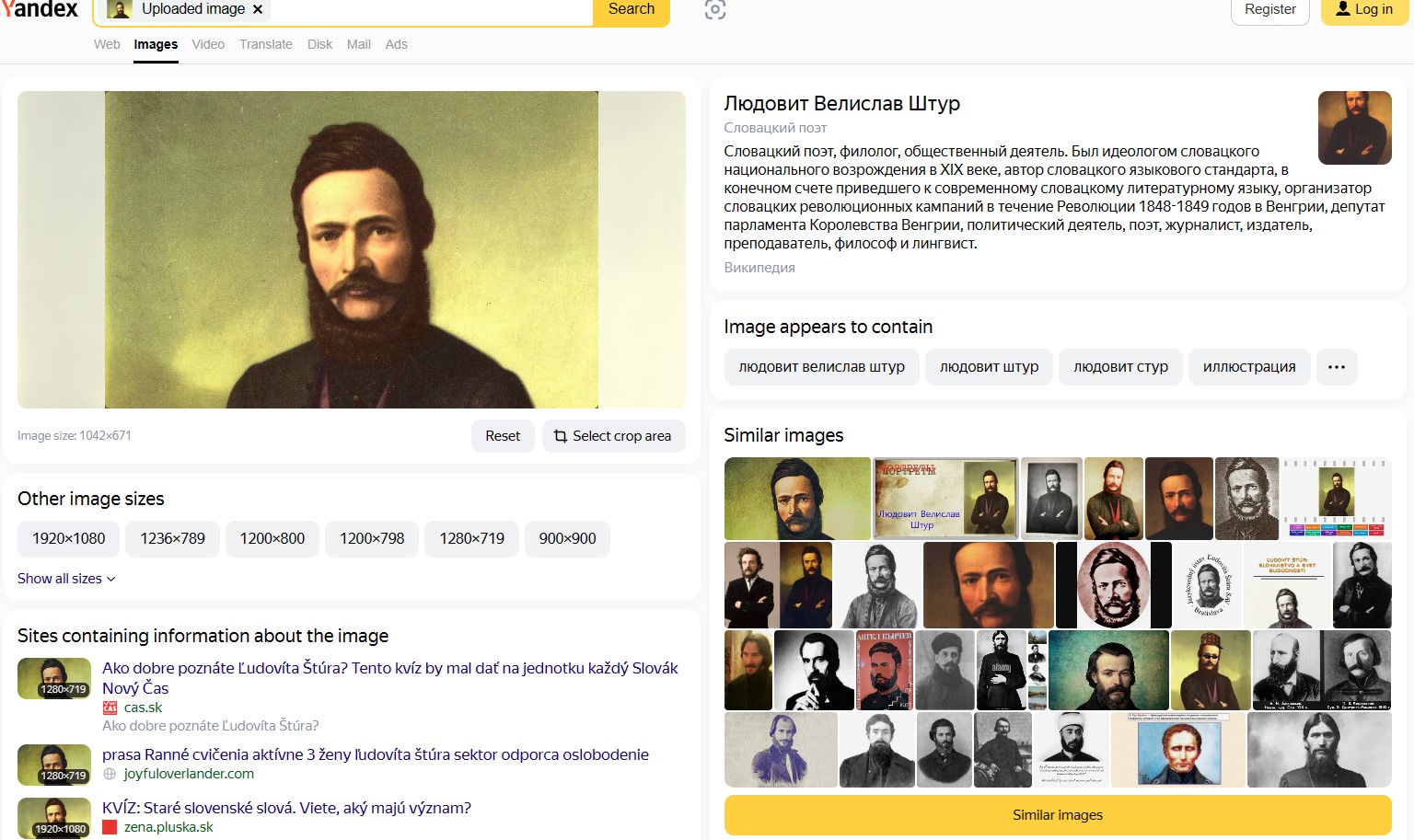Open the joyfuloverlander.com result title link
The width and height of the screenshot is (1414, 840).
[x=376, y=754]
